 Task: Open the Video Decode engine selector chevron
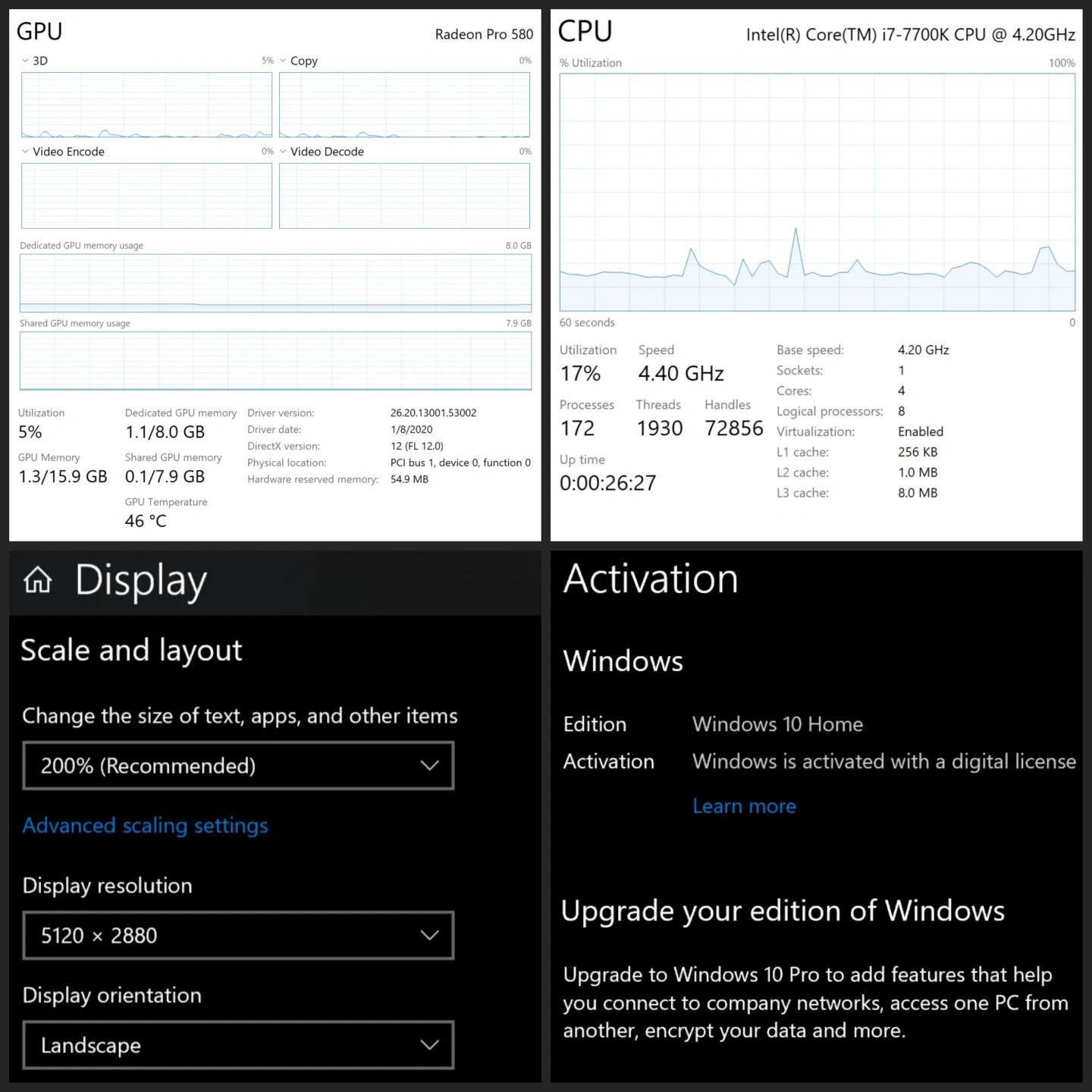click(x=283, y=152)
